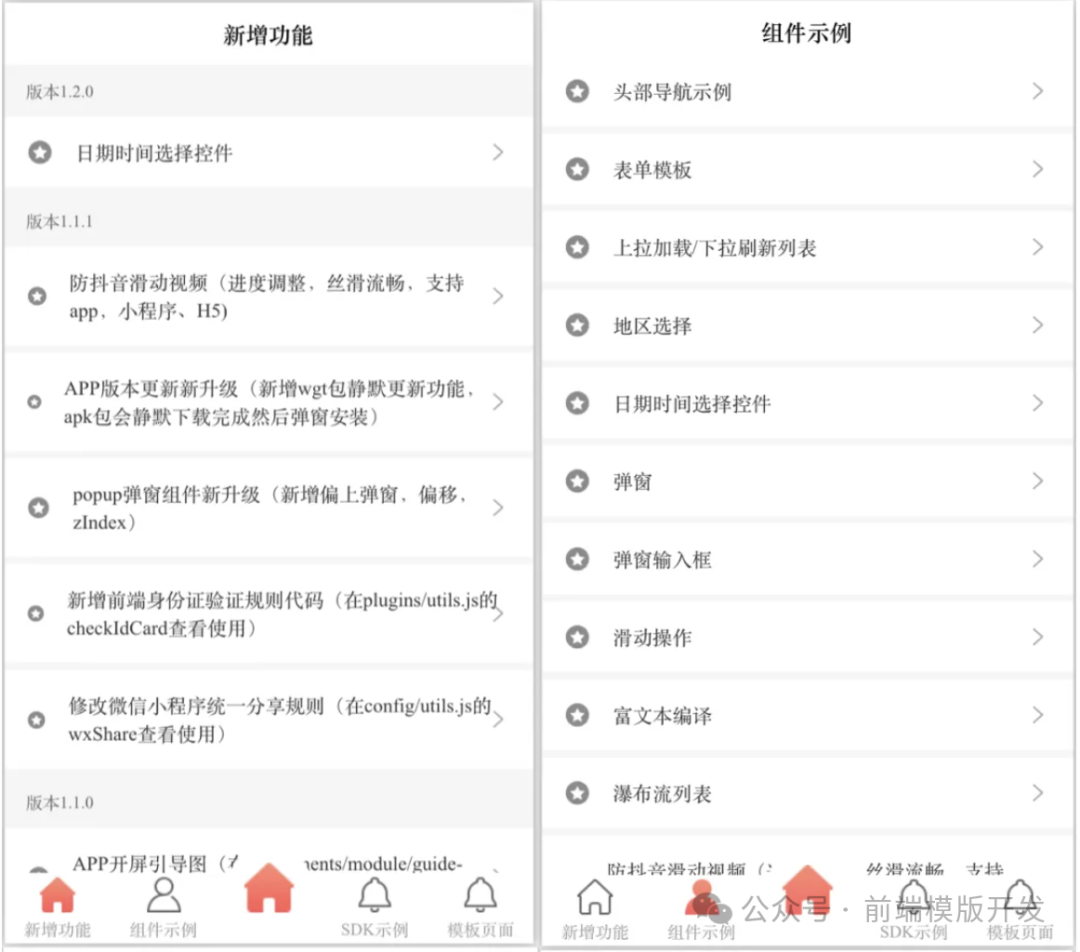Open 上拉加载/下拉刷新列表 component
Viewport: 1080px width, 952px height.
[x=807, y=247]
